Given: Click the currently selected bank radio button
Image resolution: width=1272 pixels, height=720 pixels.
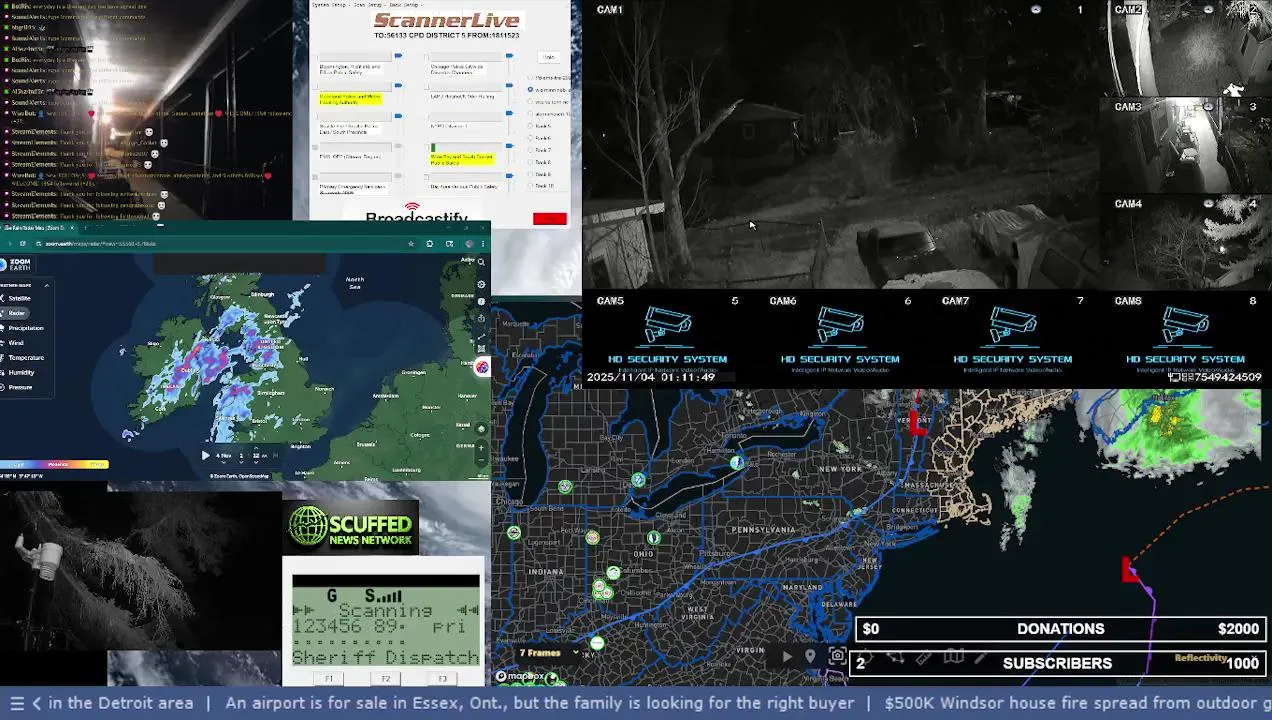Looking at the screenshot, I should 531,89.
